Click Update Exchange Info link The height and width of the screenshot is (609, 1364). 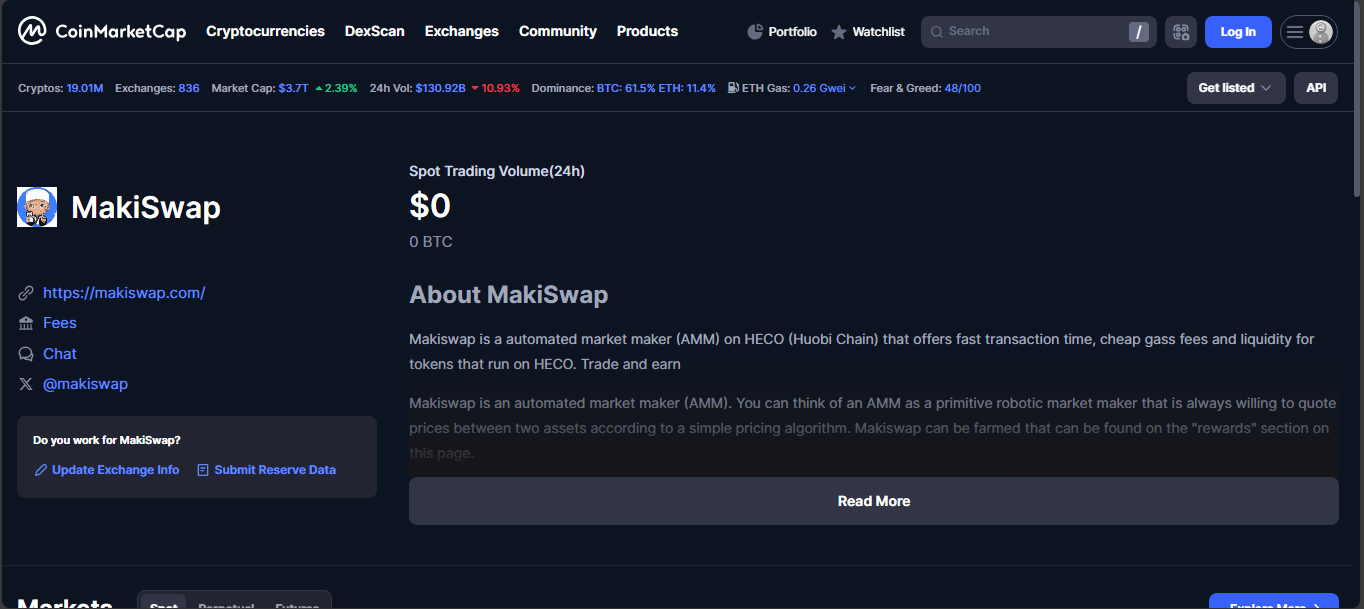115,470
